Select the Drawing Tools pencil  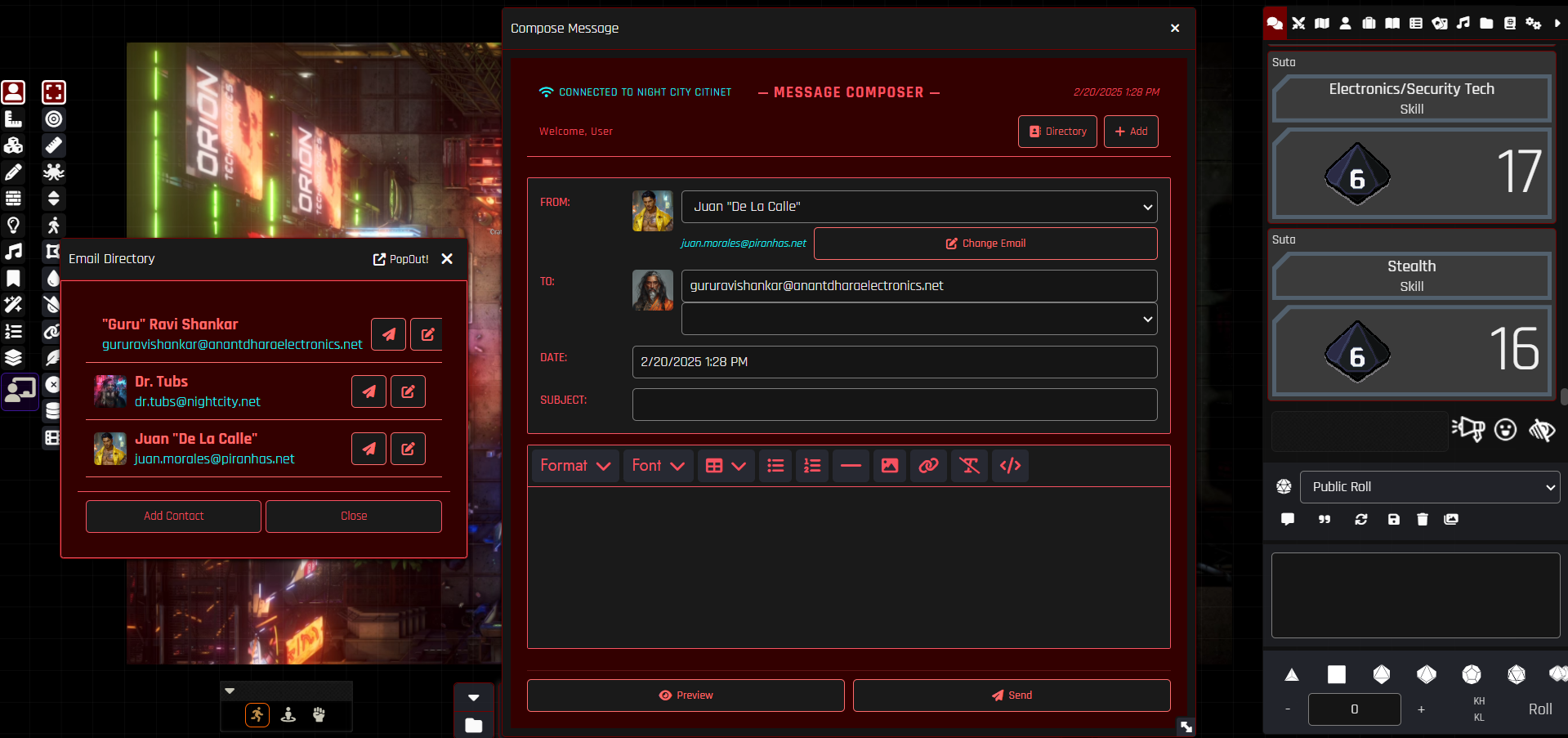tap(13, 172)
